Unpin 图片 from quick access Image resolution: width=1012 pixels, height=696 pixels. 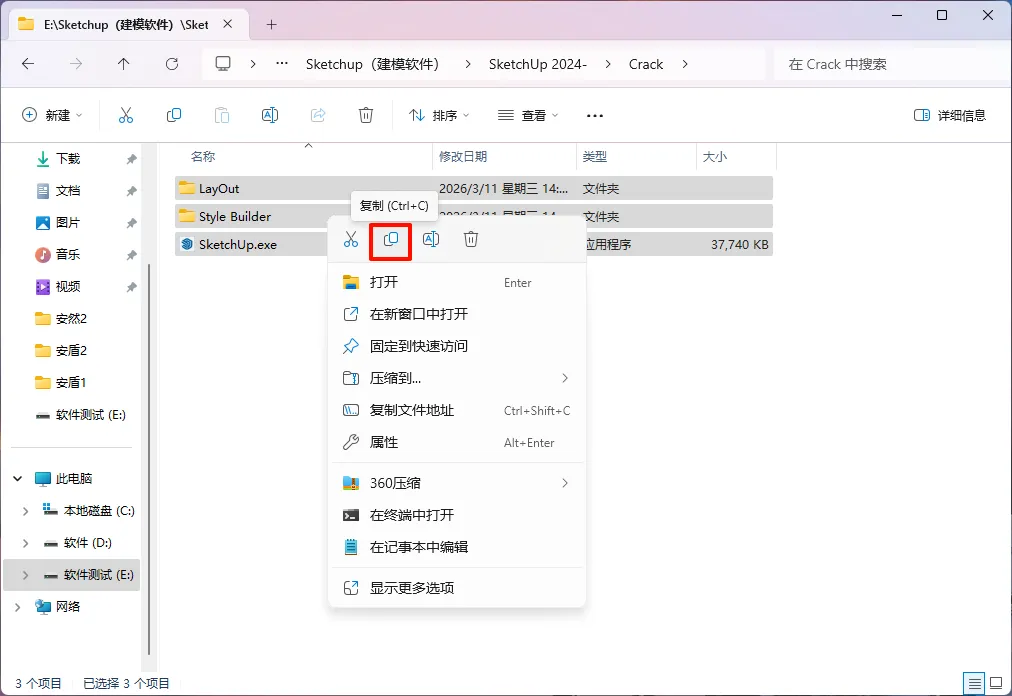point(131,223)
